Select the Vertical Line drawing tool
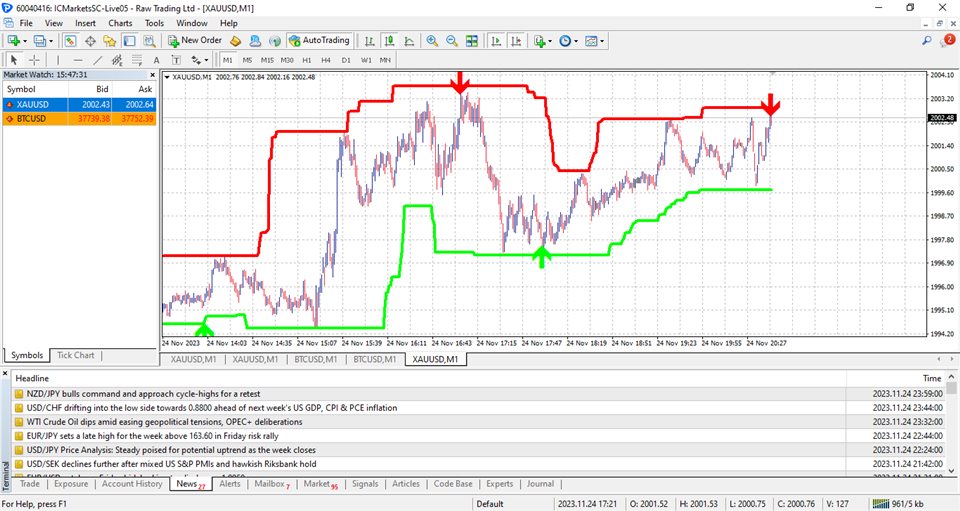 click(x=58, y=60)
